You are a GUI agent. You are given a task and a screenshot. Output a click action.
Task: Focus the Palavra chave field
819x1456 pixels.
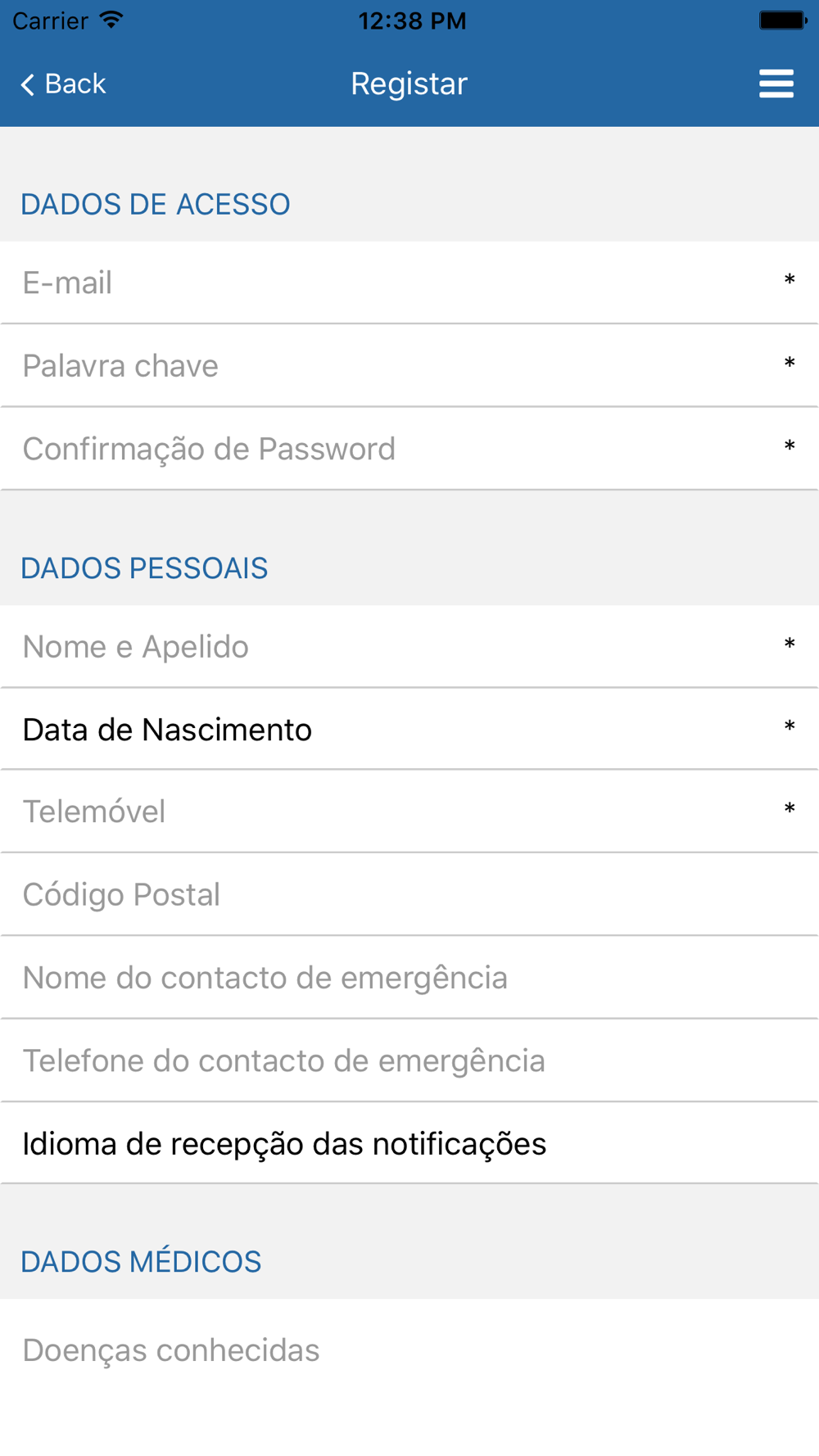(x=409, y=365)
